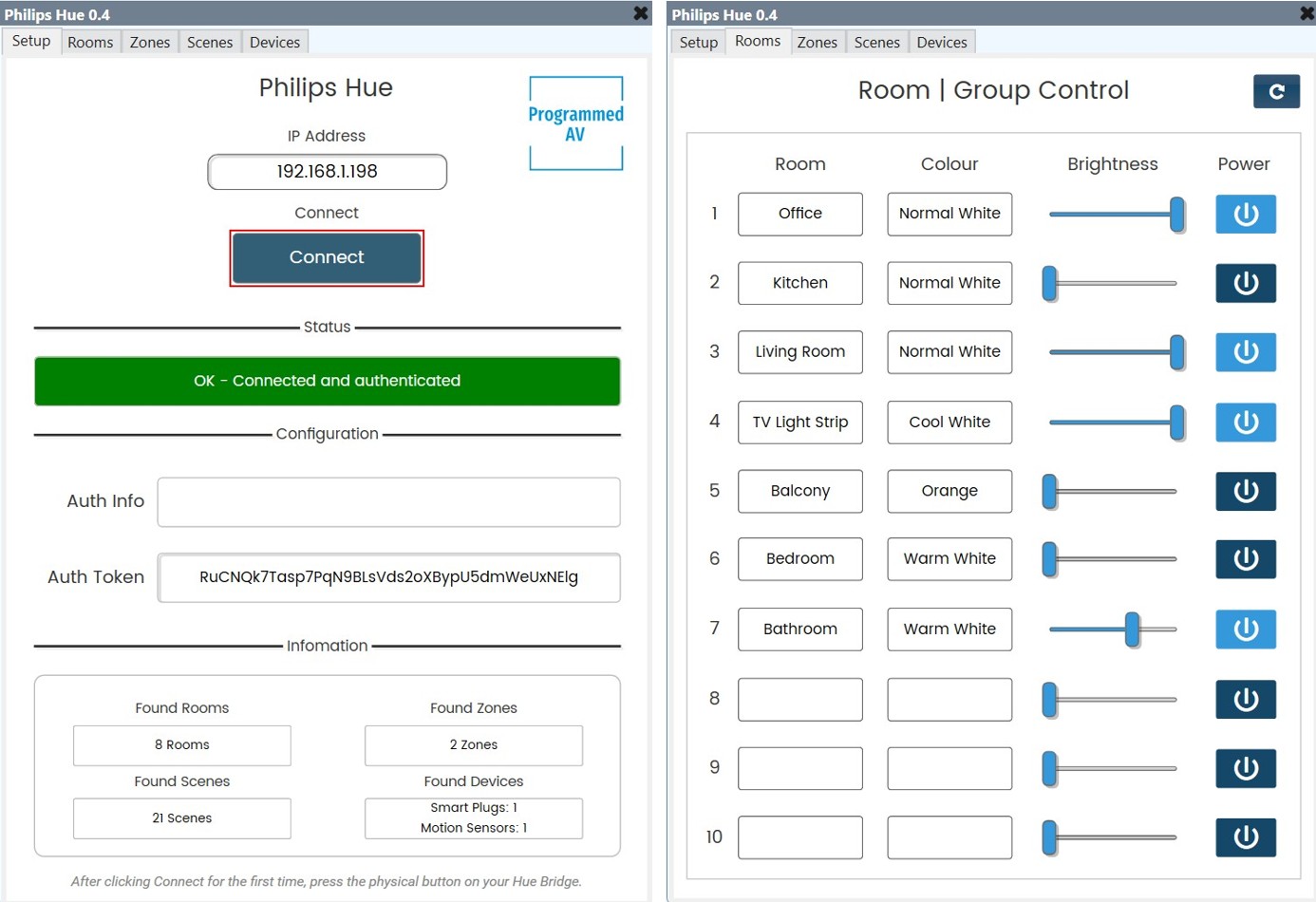The image size is (1316, 902).
Task: Click the Balcony power icon
Action: click(1245, 491)
